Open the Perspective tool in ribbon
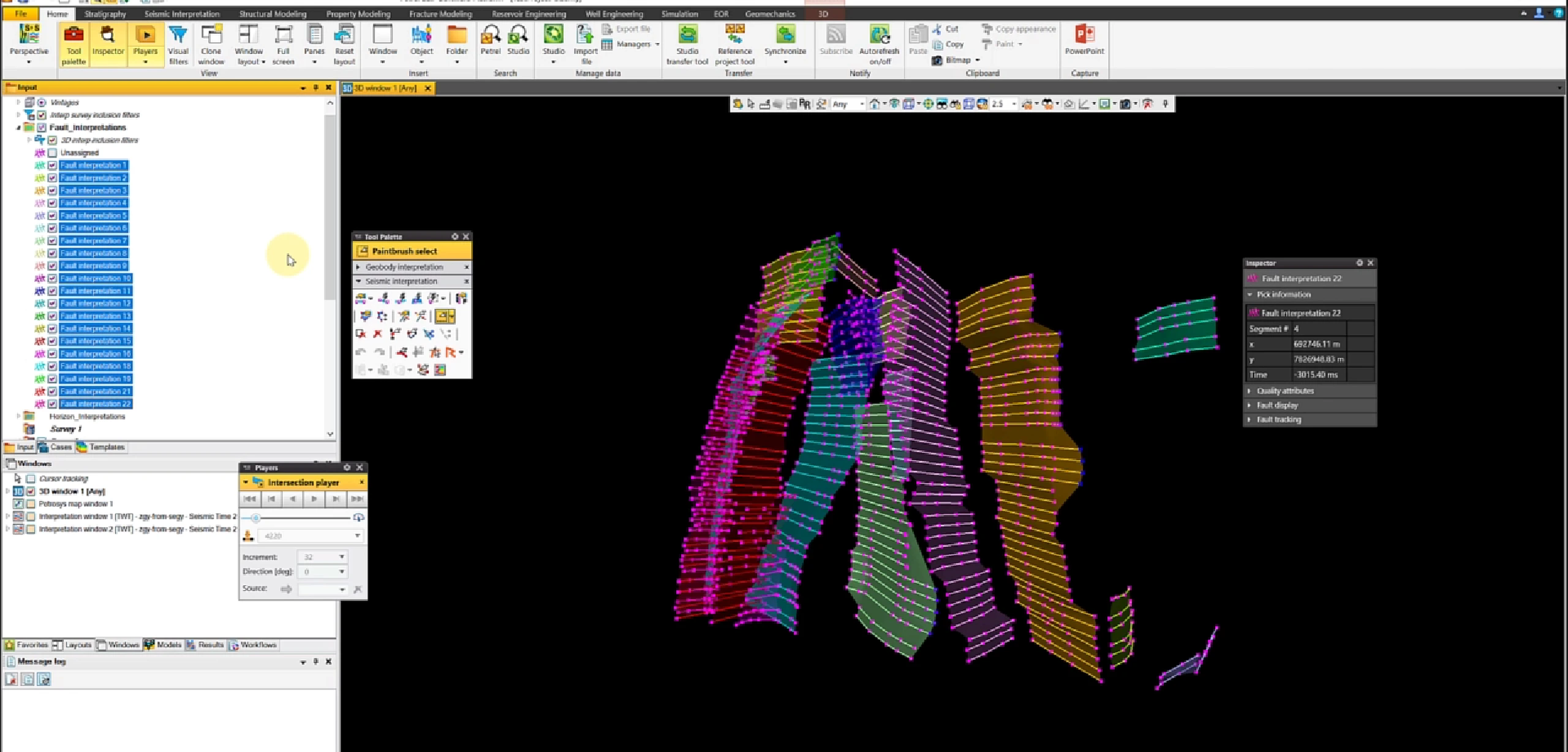Viewport: 1568px width, 752px height. (x=29, y=43)
